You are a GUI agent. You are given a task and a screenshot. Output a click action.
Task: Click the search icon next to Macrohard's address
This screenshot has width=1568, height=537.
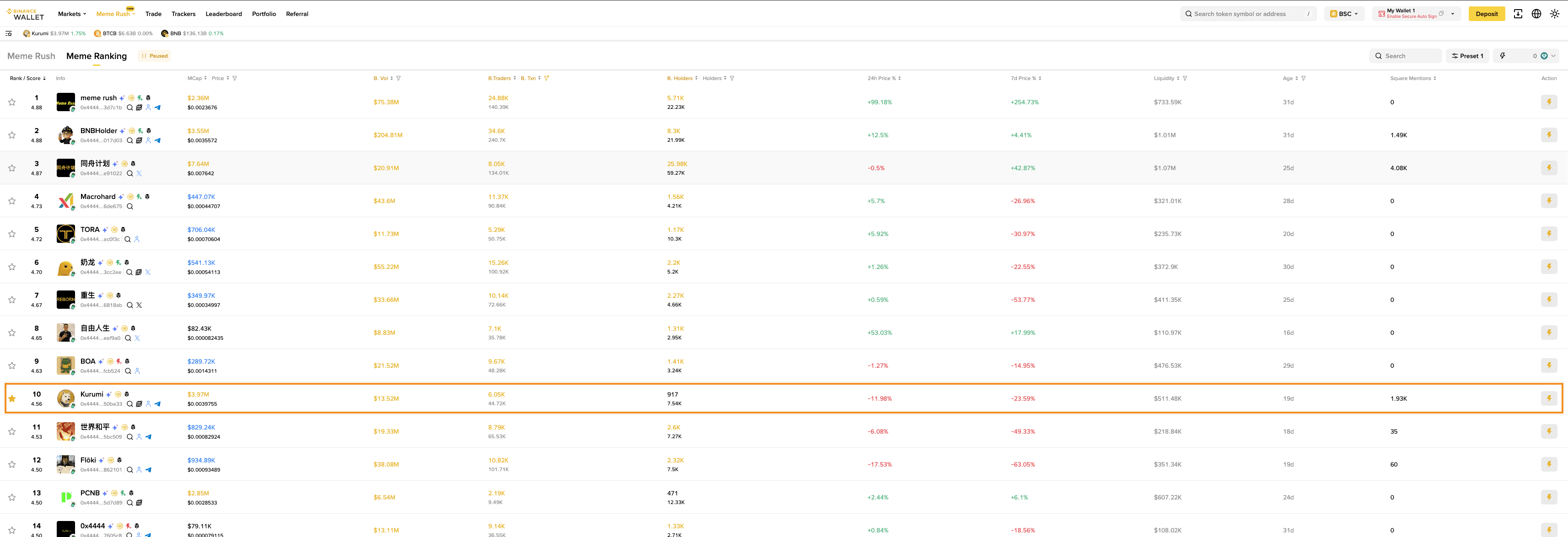click(129, 206)
